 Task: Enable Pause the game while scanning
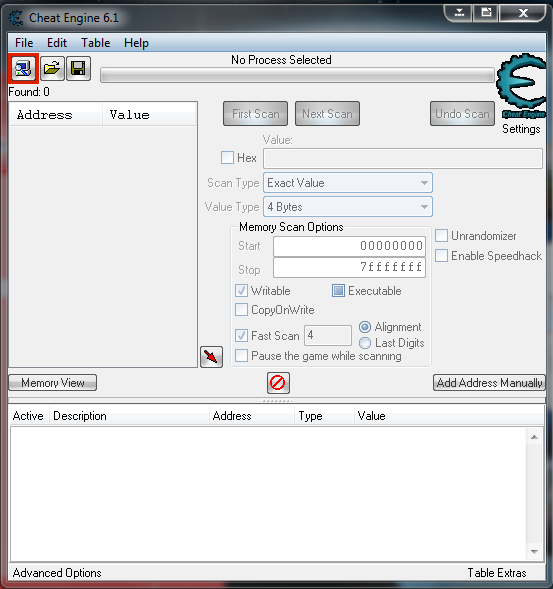[x=241, y=355]
